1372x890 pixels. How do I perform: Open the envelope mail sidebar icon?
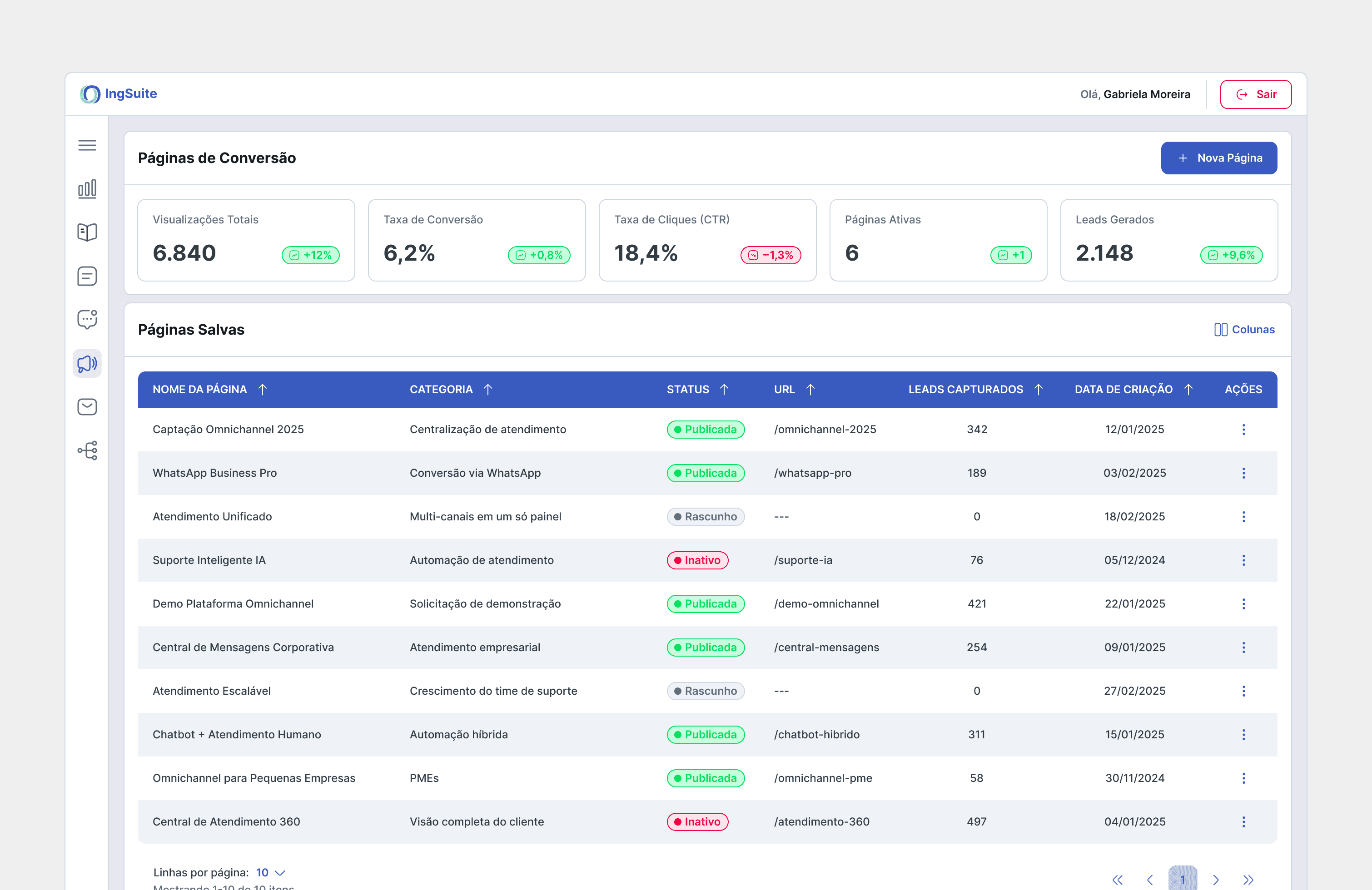tap(87, 407)
